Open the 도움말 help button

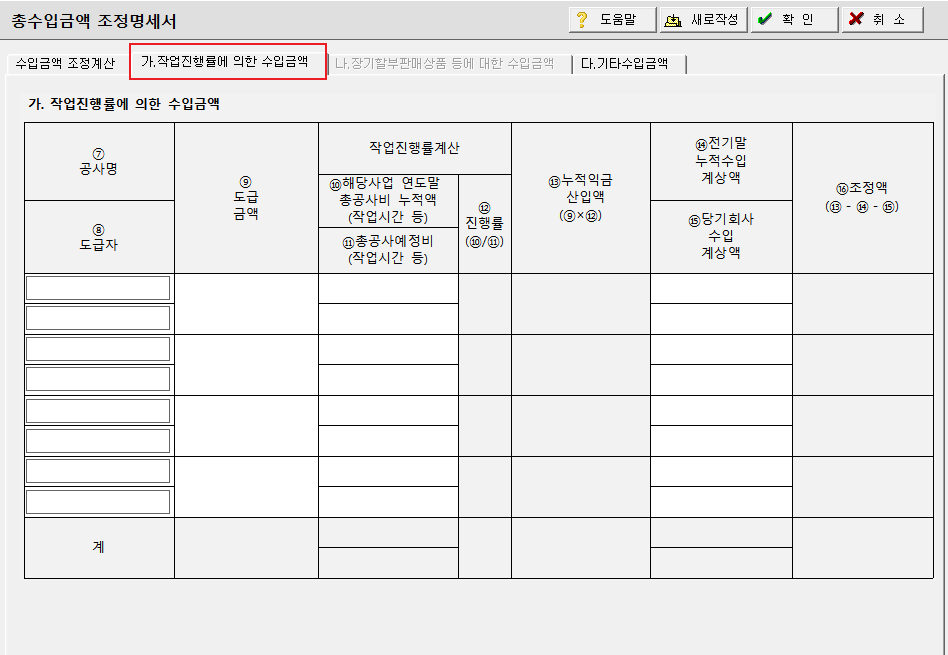[612, 19]
